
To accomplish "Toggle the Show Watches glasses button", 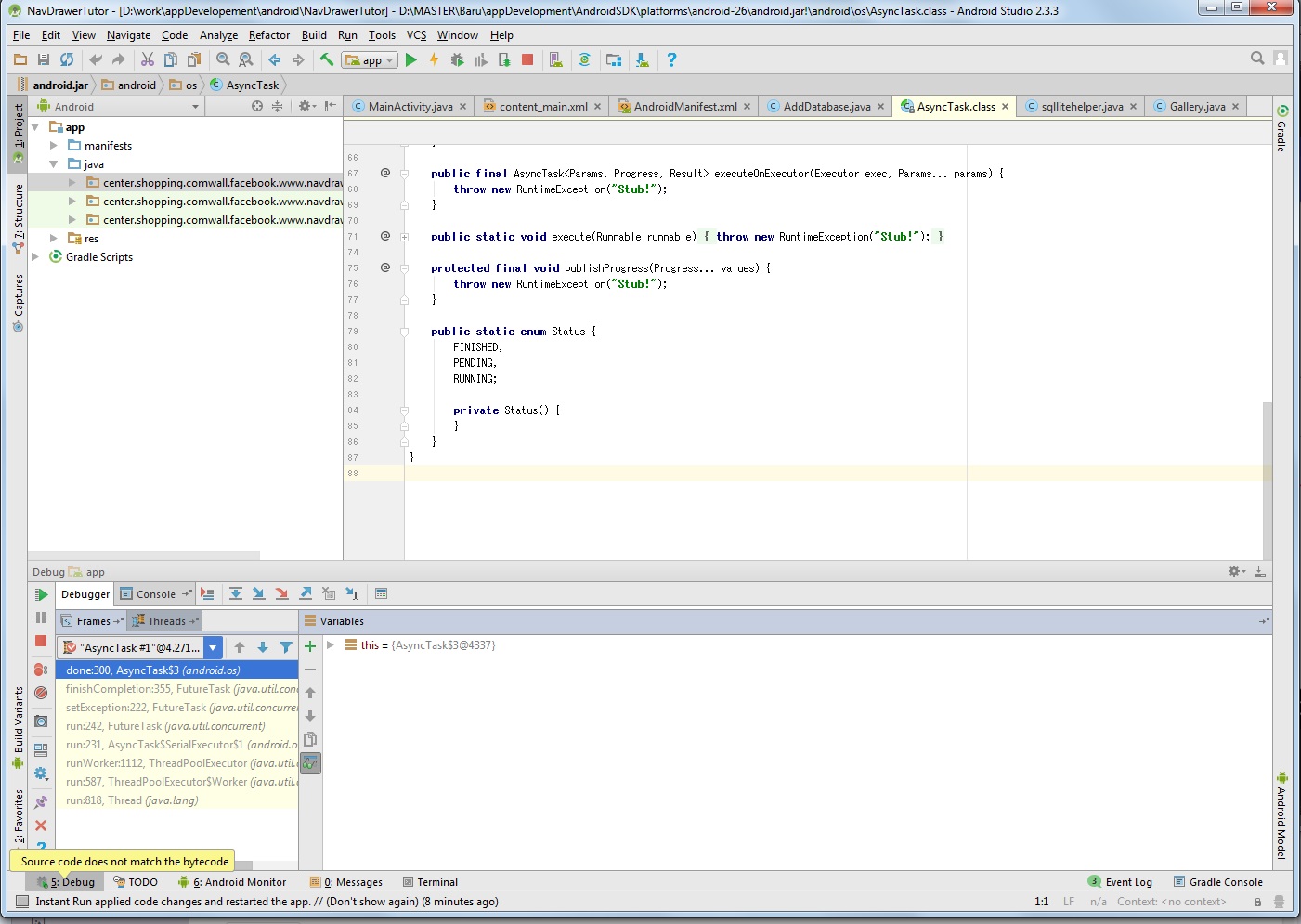I will [x=310, y=763].
